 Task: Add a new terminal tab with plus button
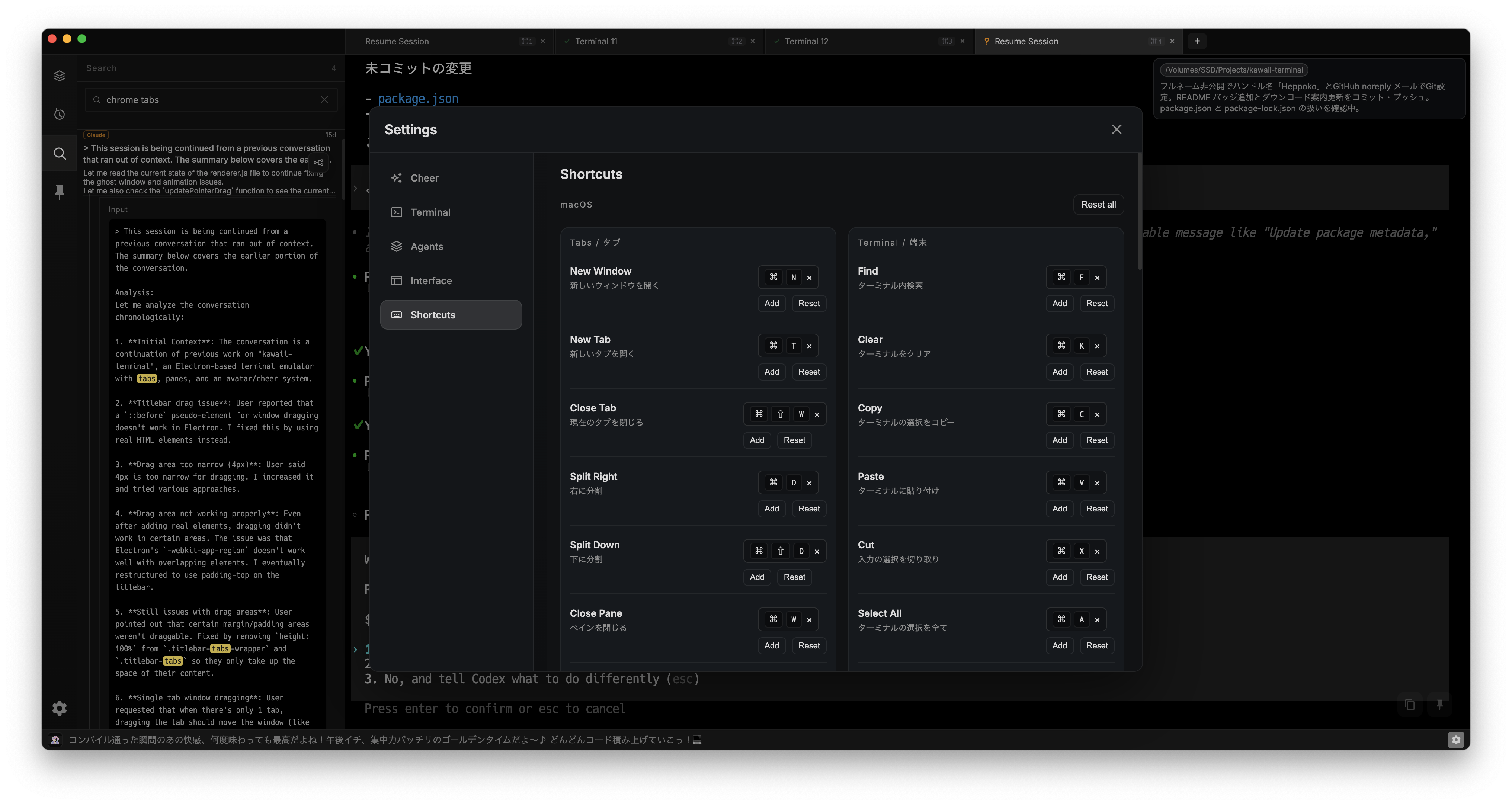pyautogui.click(x=1197, y=41)
